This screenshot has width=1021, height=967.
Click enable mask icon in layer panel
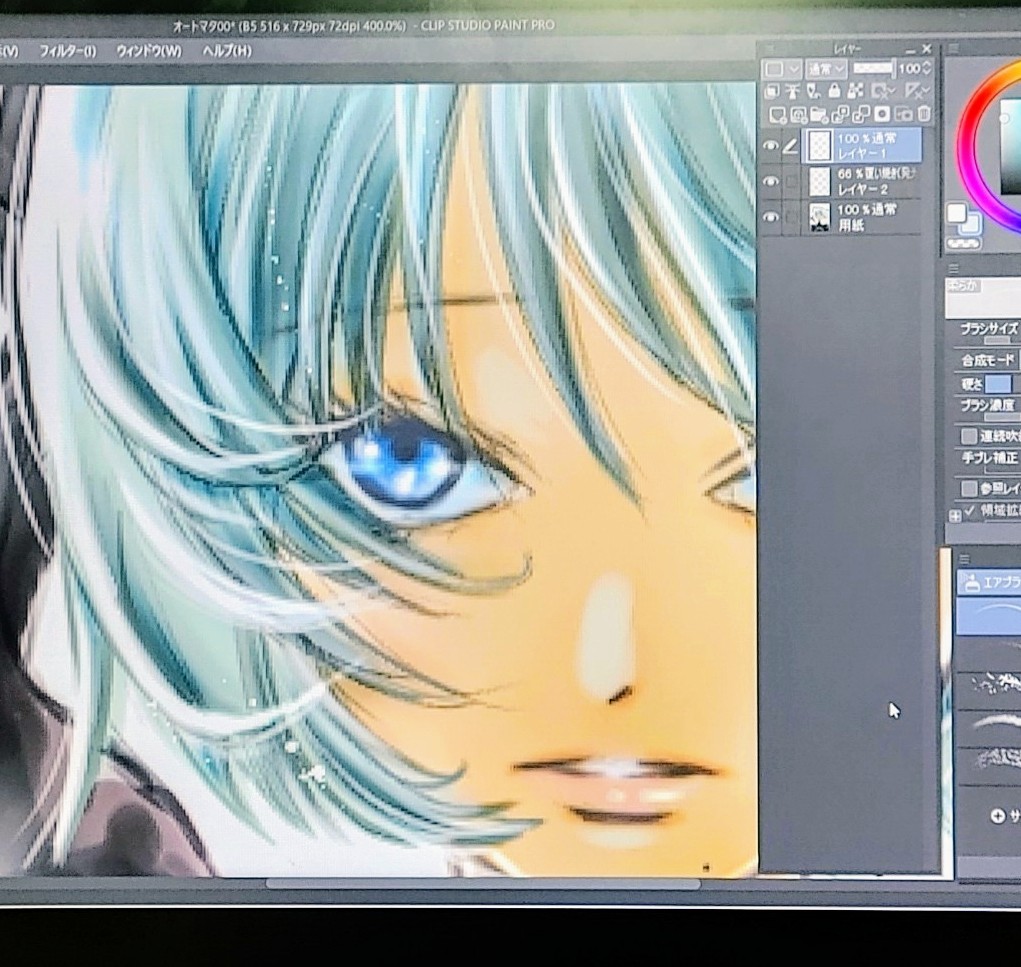[883, 91]
